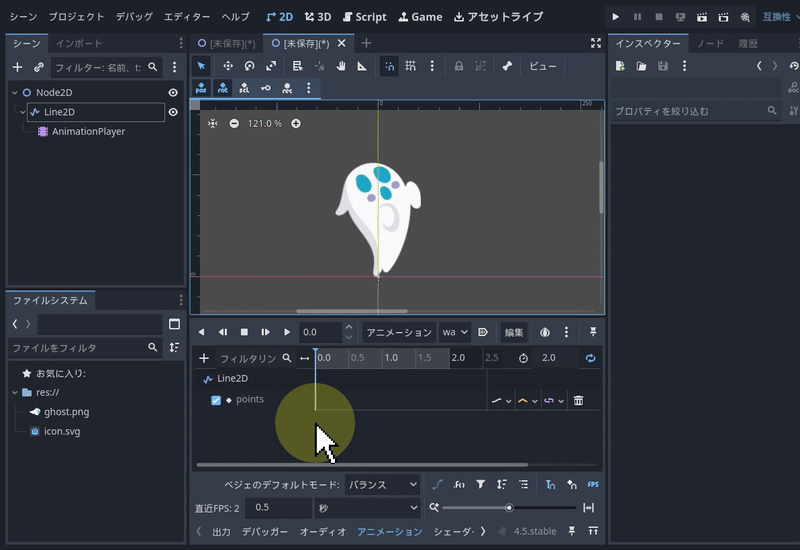The image size is (800, 550).
Task: Open the animation name dropdown
Action: pos(455,332)
